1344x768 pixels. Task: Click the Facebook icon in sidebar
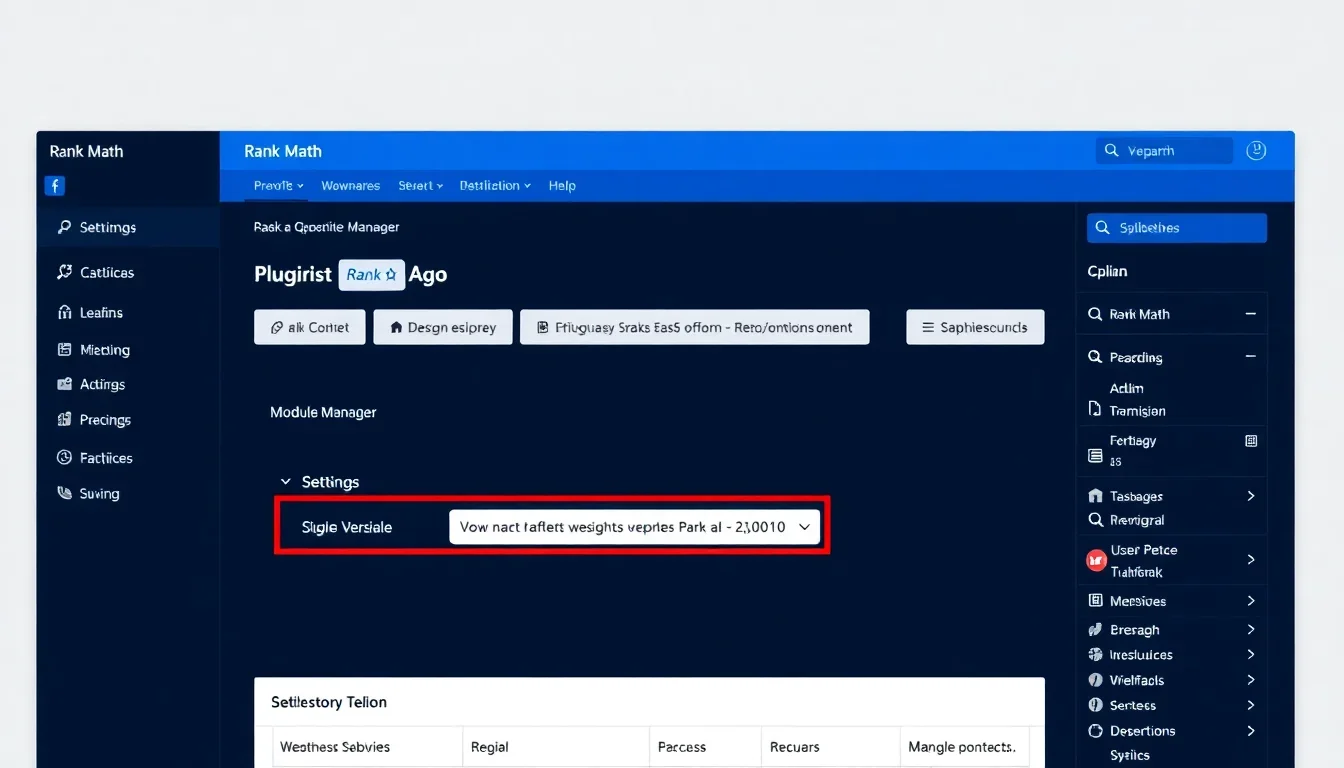click(x=55, y=185)
